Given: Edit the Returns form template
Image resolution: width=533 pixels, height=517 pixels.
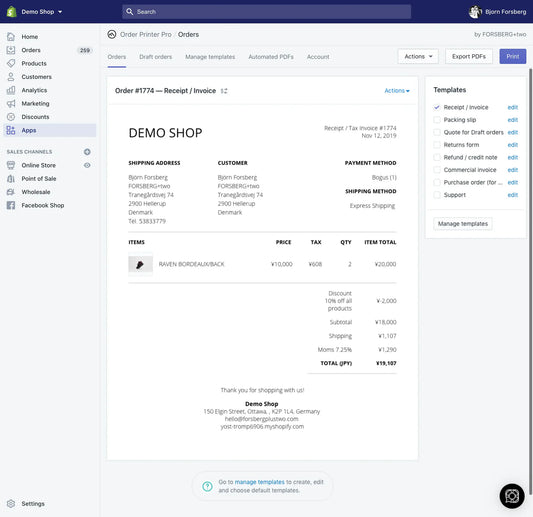Looking at the screenshot, I should click(x=513, y=145).
